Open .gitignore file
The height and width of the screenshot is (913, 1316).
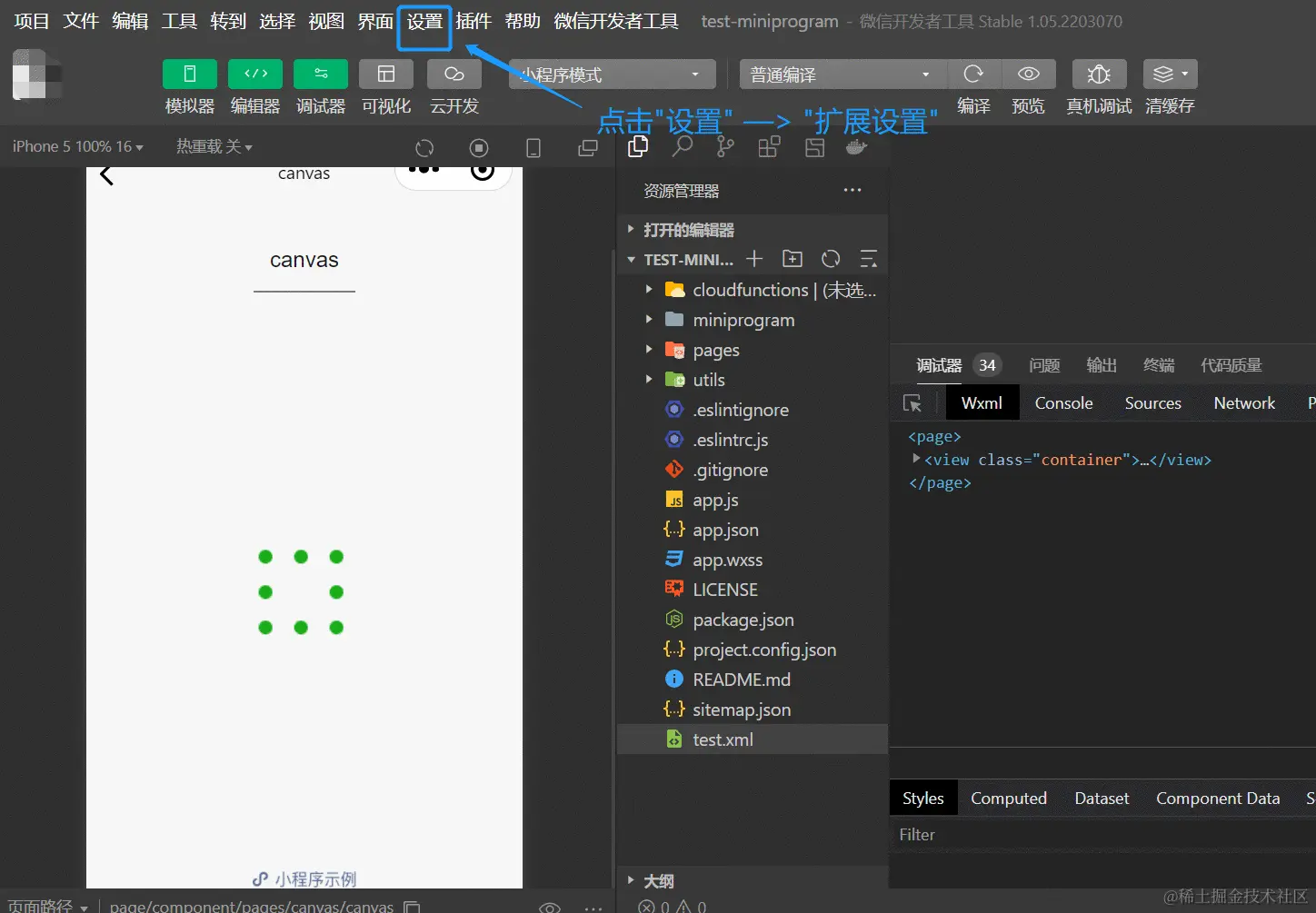753,470
